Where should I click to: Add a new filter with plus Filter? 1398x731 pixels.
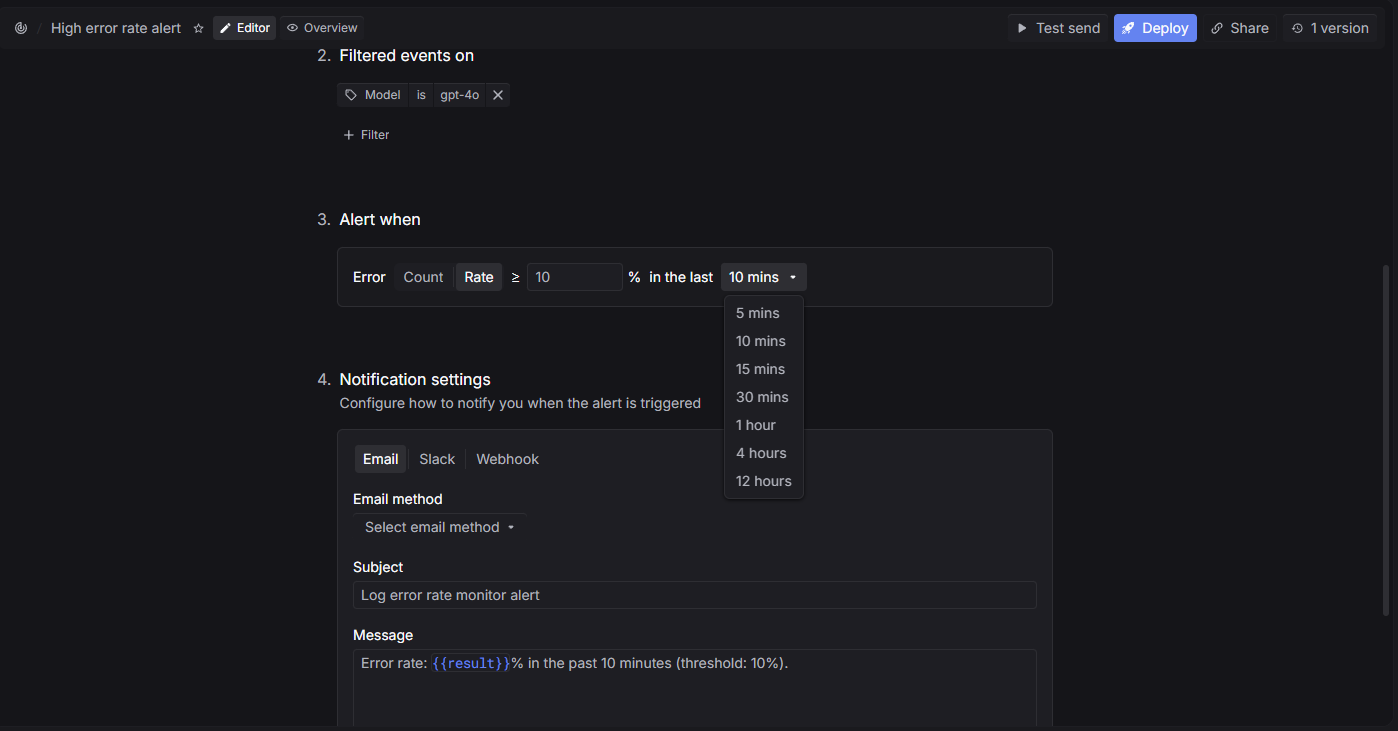coord(366,135)
